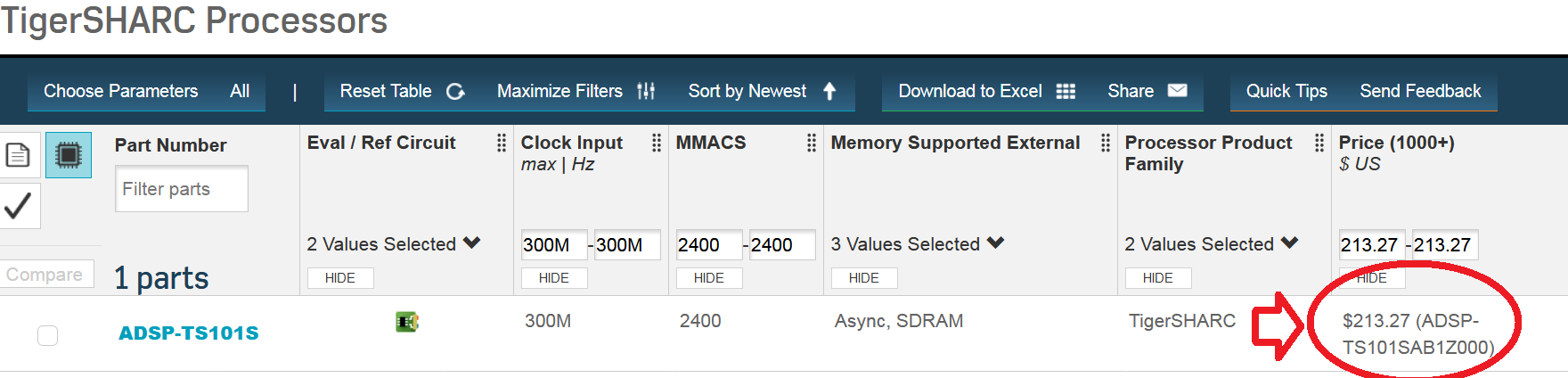Viewport: 1568px width, 378px height.
Task: Click Price maximum value field
Action: [1445, 244]
